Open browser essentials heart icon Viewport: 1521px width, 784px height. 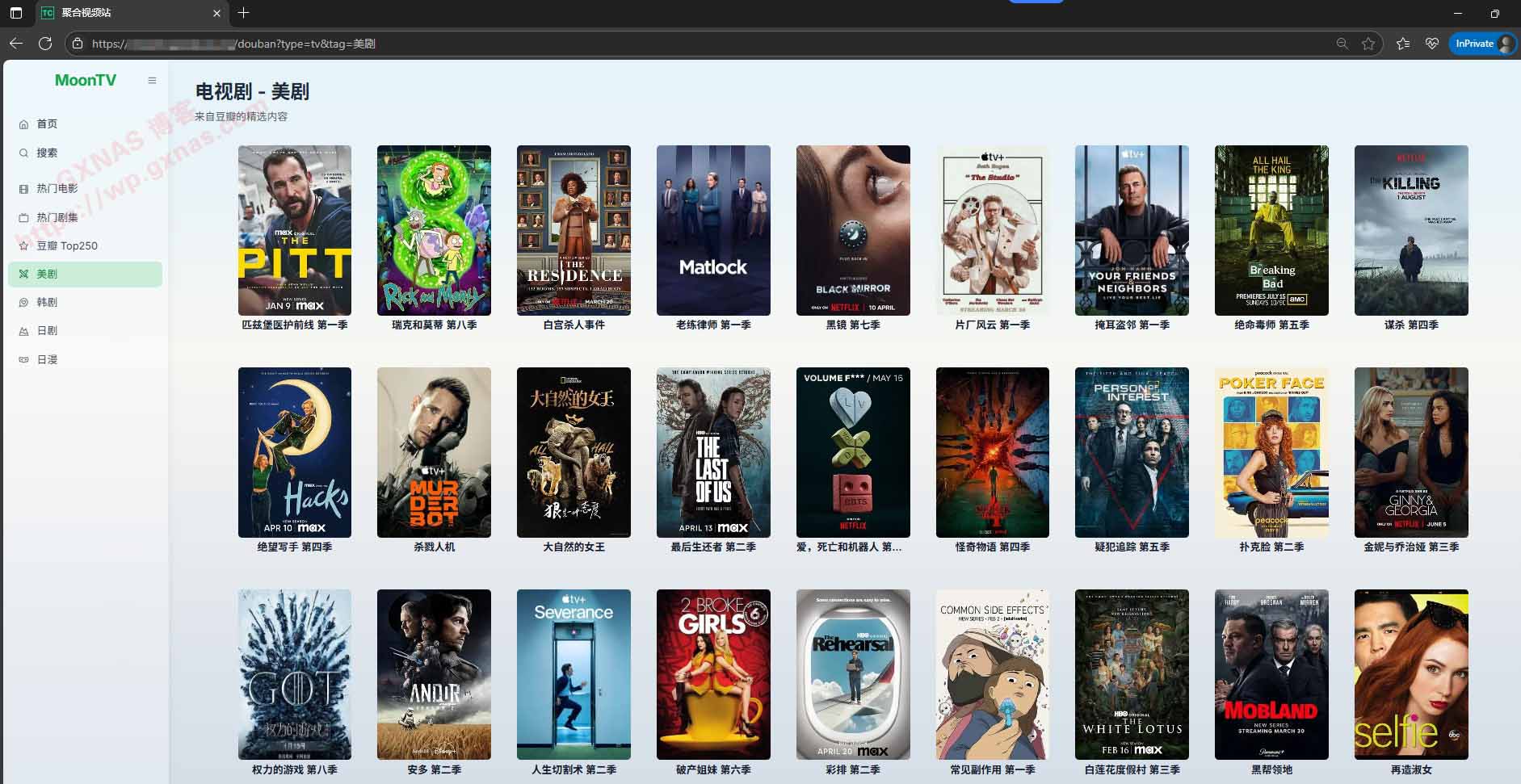(1431, 44)
